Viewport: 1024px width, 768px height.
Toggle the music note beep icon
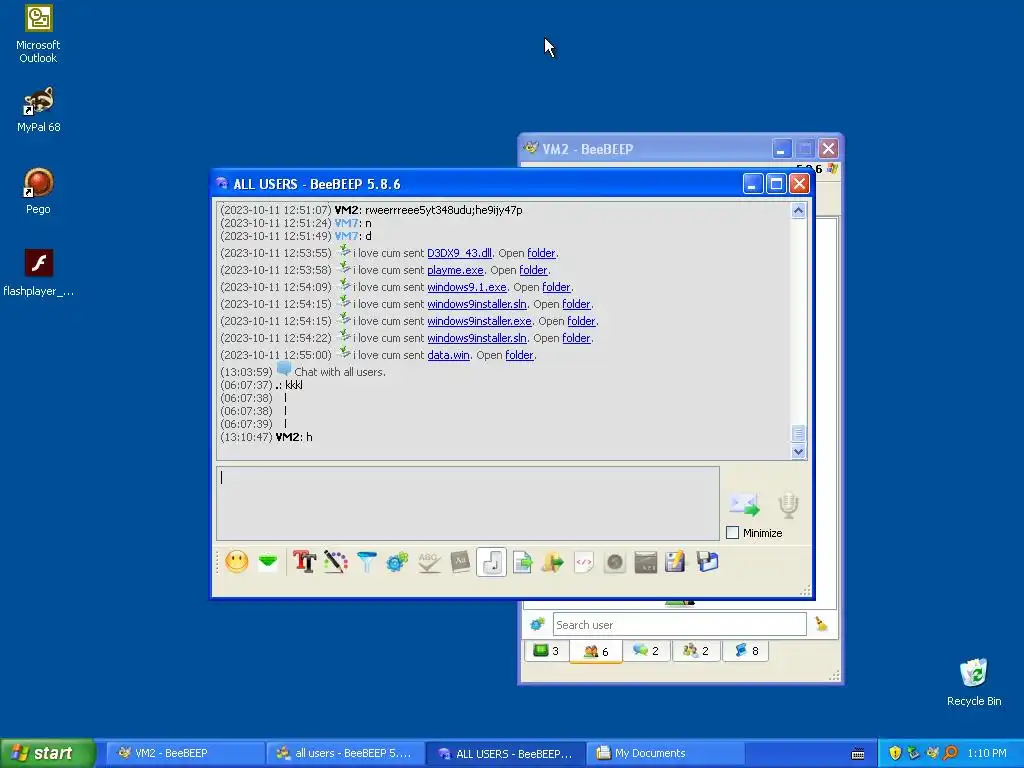[491, 562]
